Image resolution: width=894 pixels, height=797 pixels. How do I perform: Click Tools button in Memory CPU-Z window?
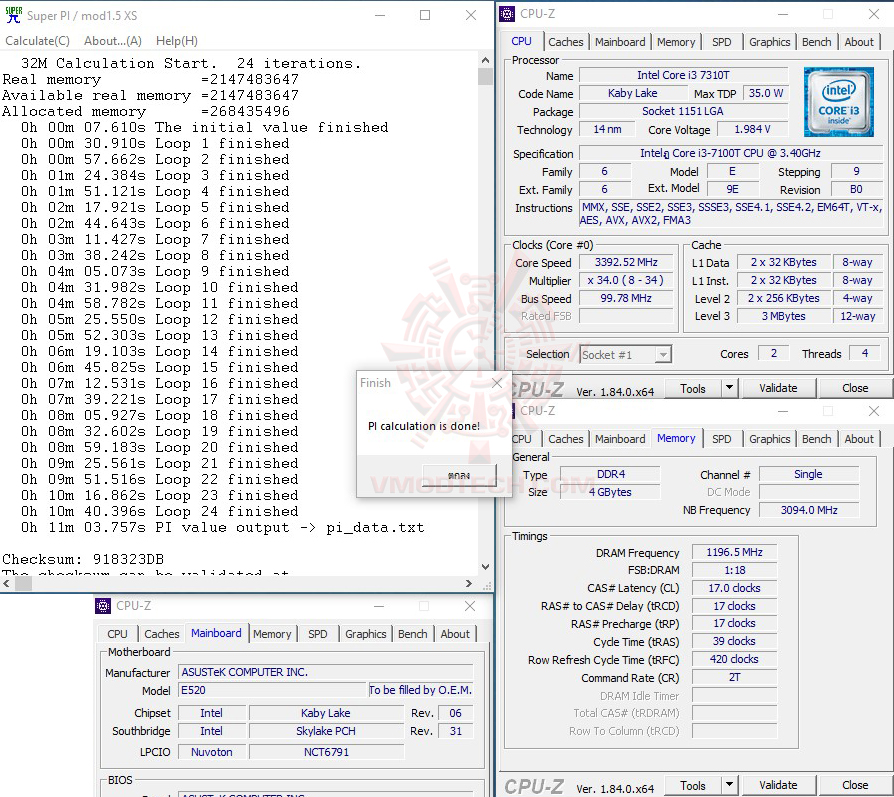point(693,786)
